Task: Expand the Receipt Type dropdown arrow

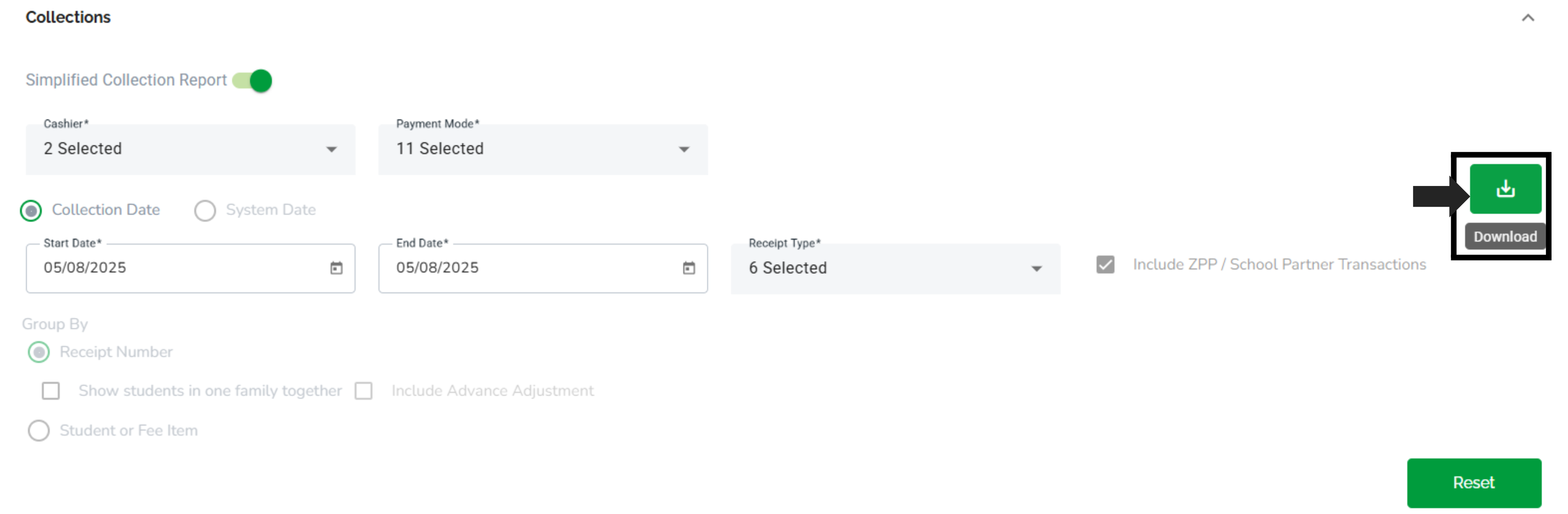Action: click(x=1036, y=268)
